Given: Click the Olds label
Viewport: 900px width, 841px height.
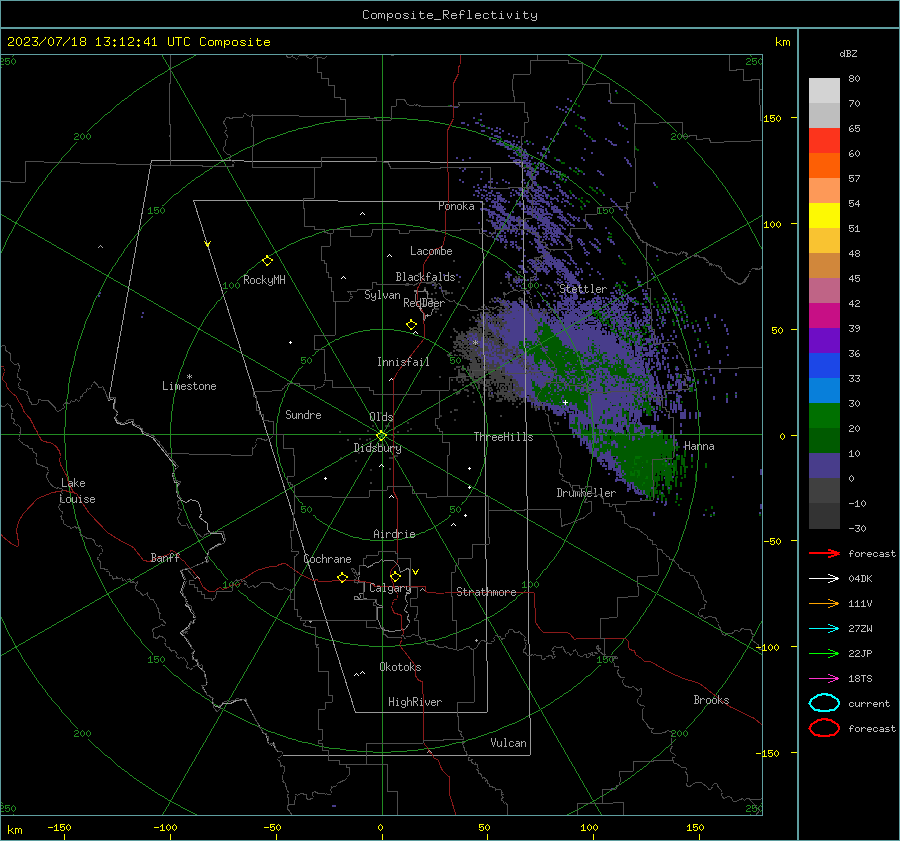Looking at the screenshot, I should coord(381,417).
